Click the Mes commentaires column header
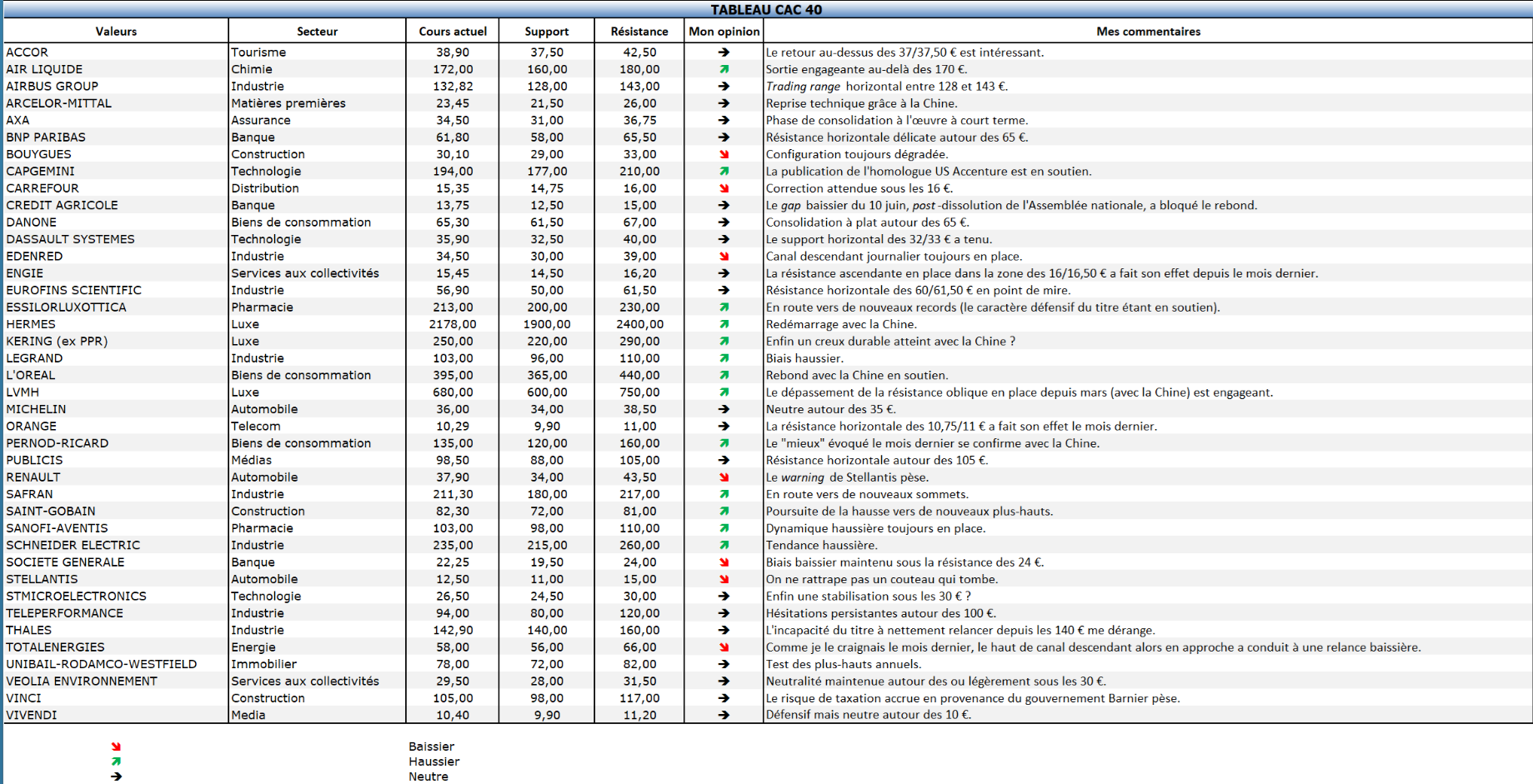The width and height of the screenshot is (1533, 784). (1148, 32)
